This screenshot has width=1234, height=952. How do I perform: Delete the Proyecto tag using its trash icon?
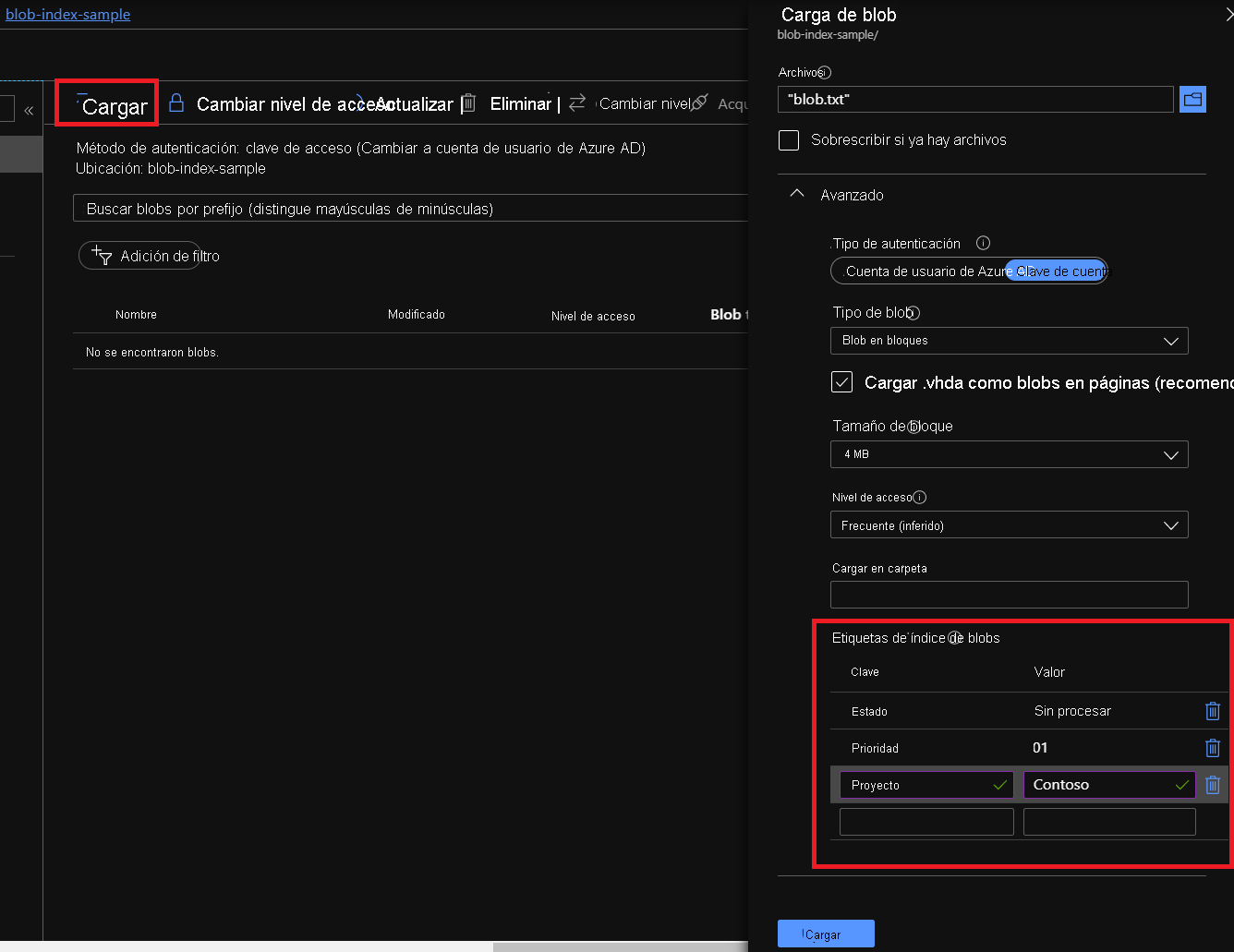1213,785
